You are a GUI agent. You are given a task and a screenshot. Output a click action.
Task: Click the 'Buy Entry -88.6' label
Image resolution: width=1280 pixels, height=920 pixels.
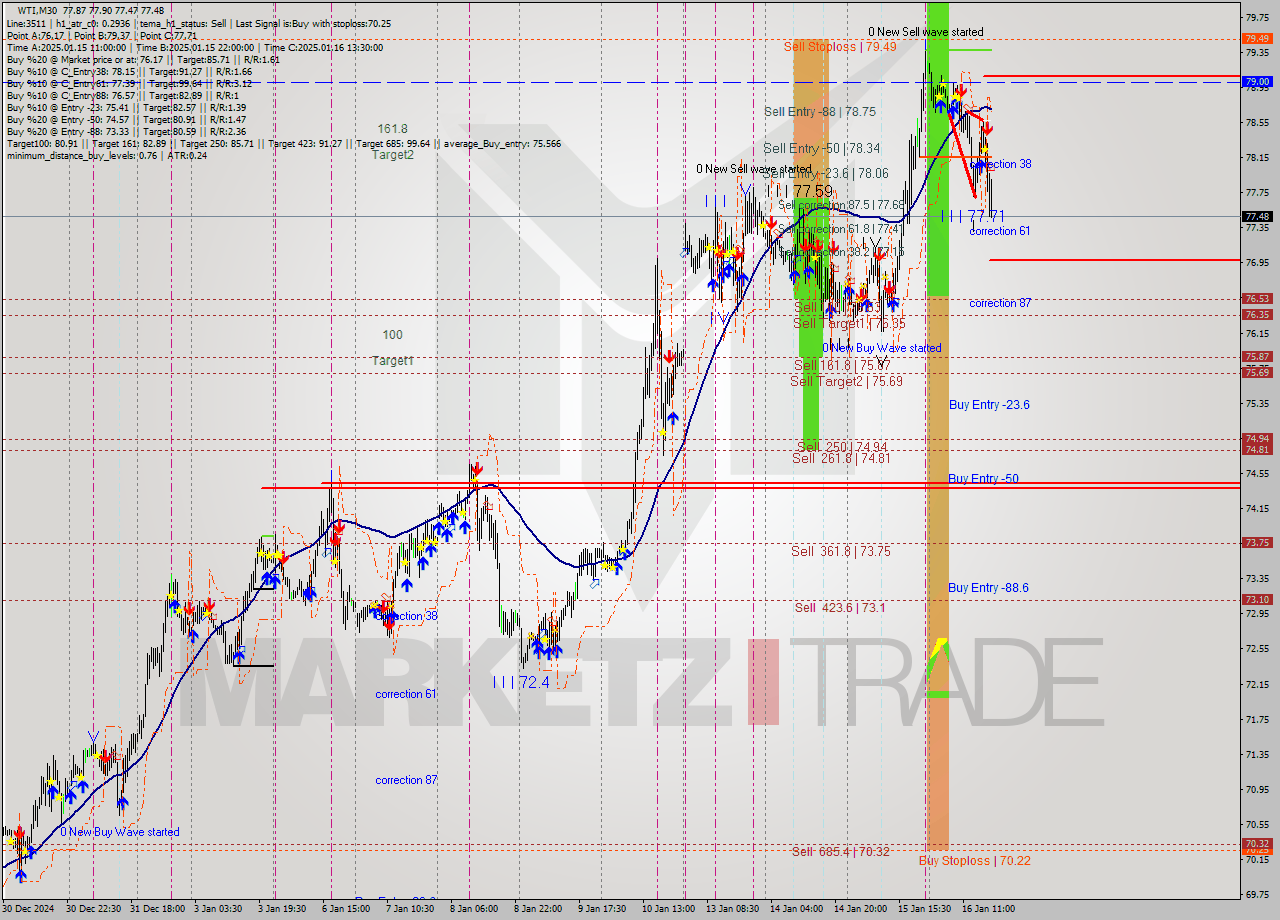point(988,588)
